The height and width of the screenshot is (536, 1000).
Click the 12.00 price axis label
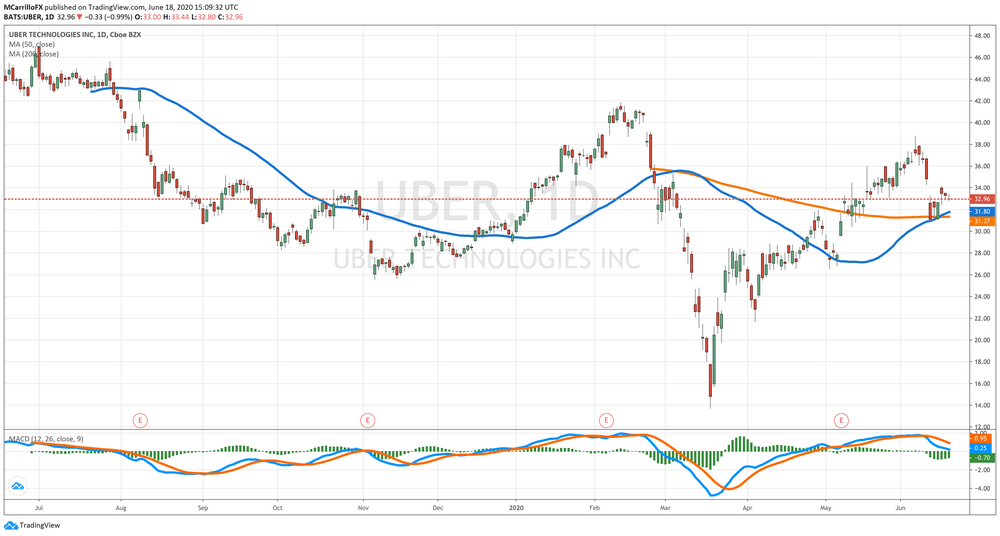(x=982, y=427)
